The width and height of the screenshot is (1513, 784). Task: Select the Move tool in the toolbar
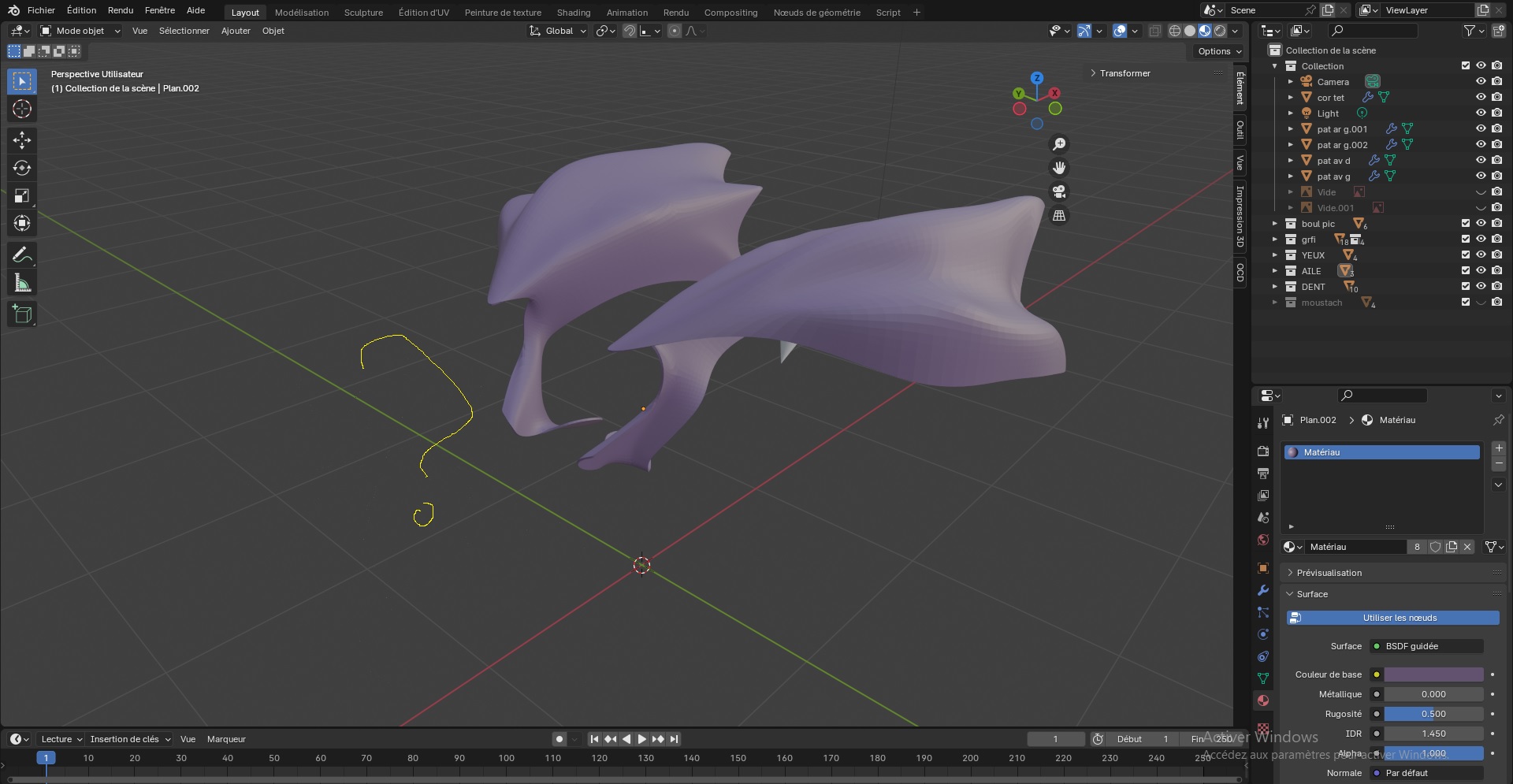pyautogui.click(x=22, y=140)
